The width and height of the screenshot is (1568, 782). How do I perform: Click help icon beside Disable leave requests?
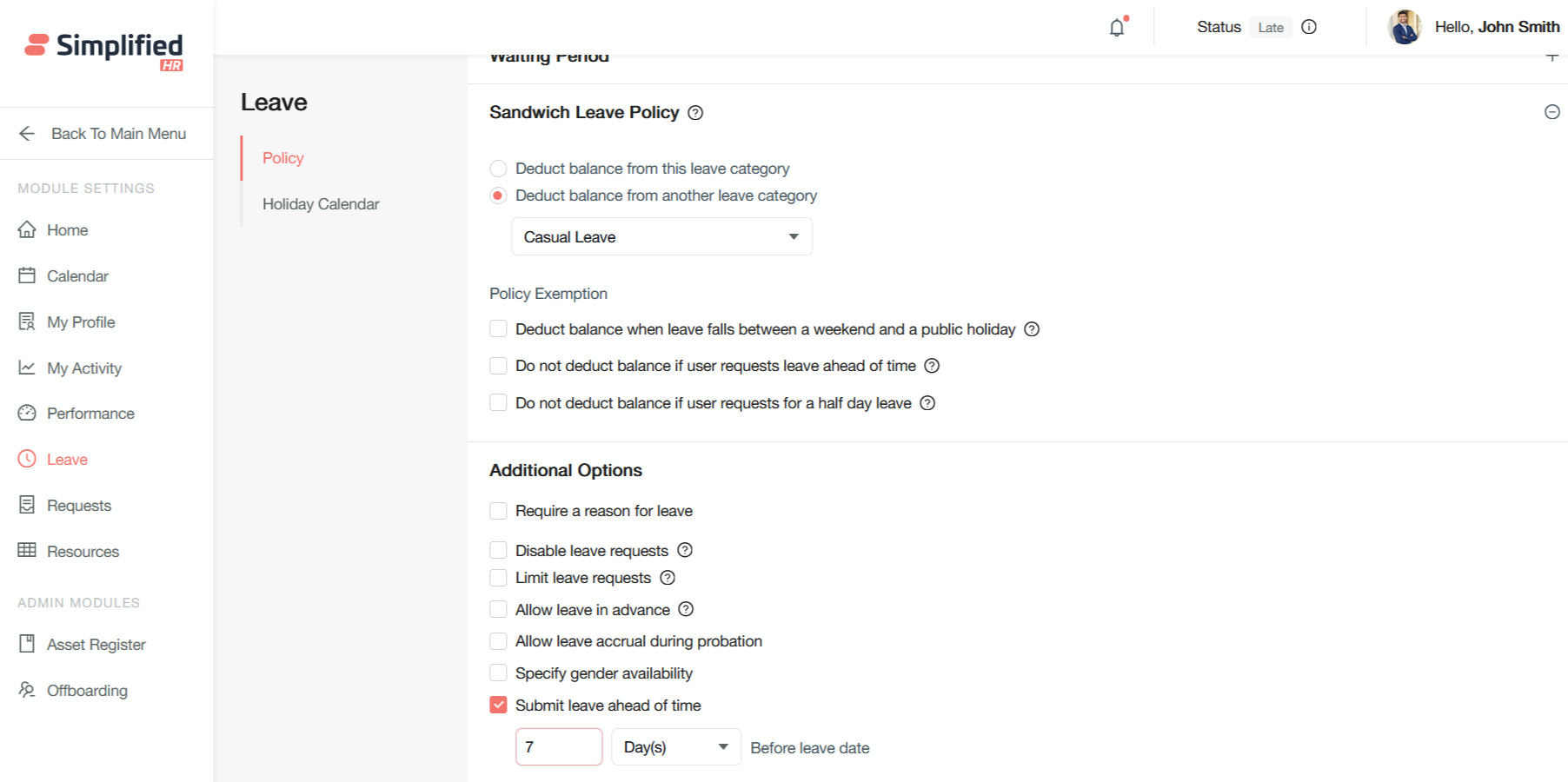(685, 550)
